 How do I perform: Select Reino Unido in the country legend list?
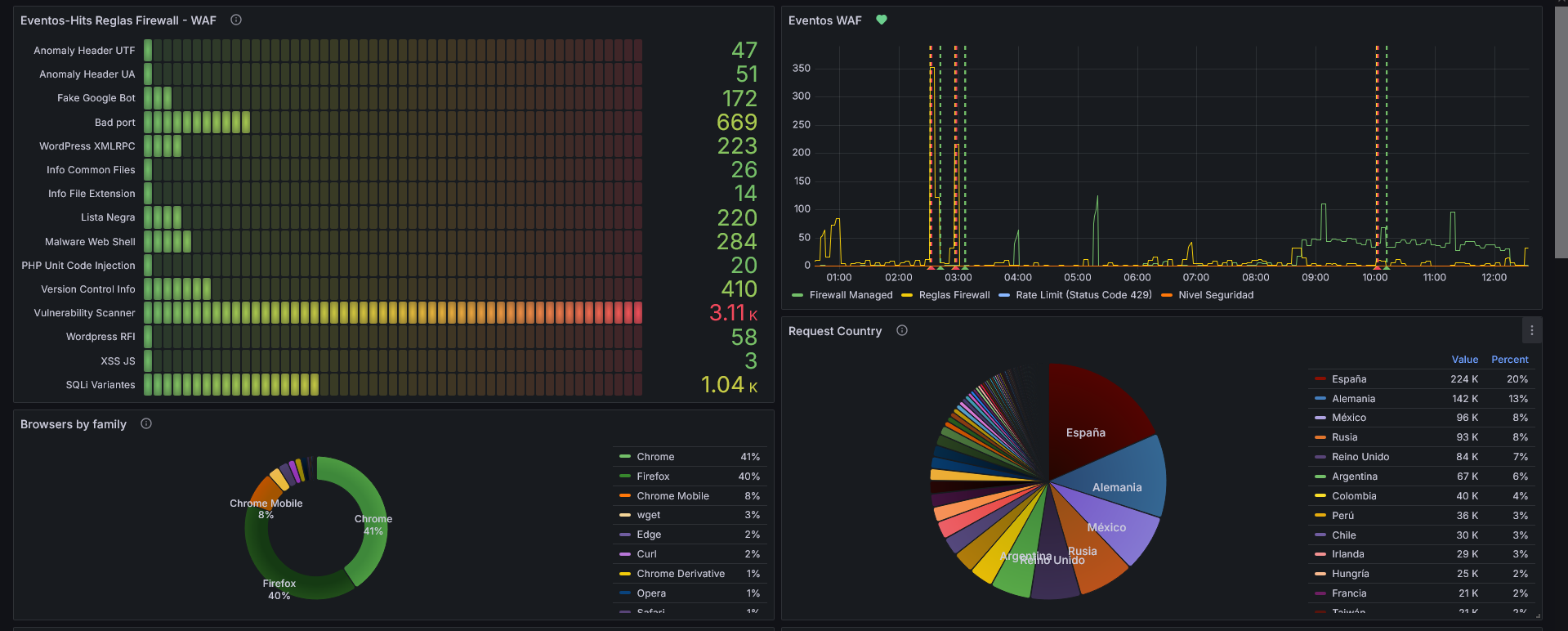[1360, 457]
